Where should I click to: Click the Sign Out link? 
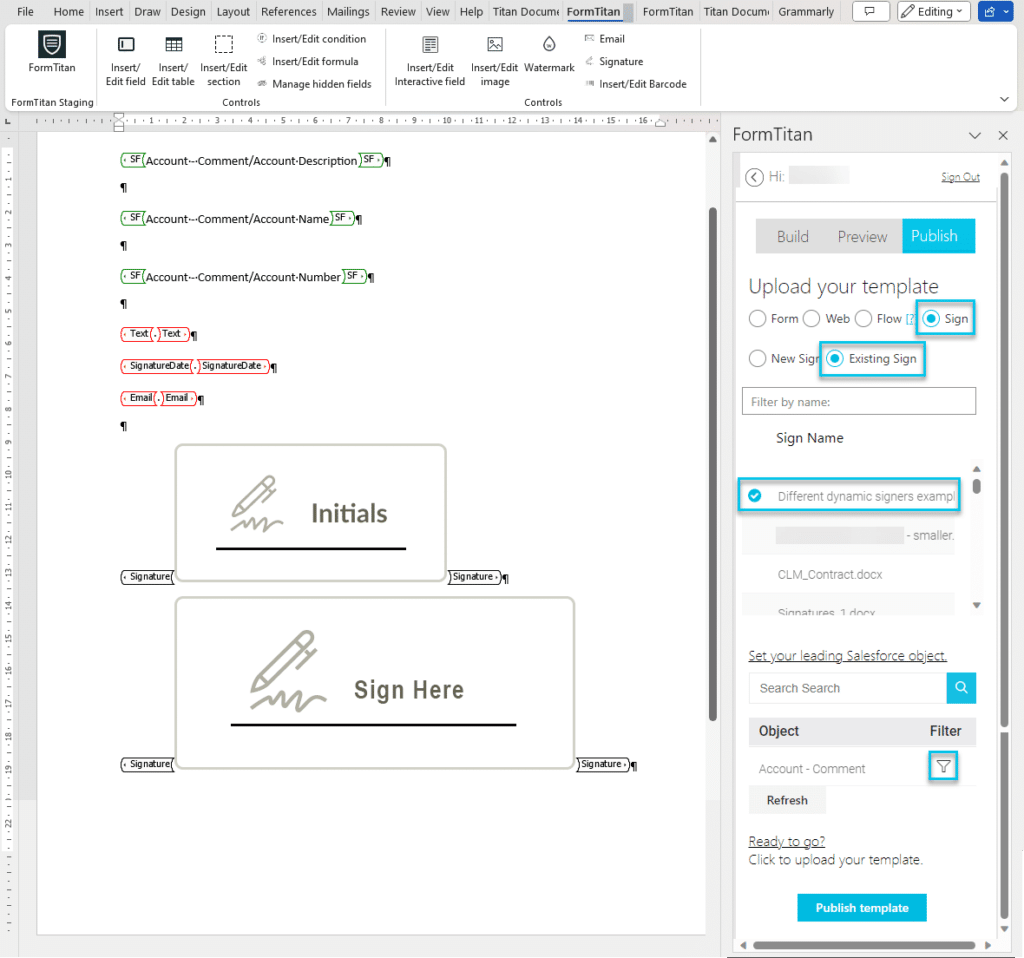(960, 177)
